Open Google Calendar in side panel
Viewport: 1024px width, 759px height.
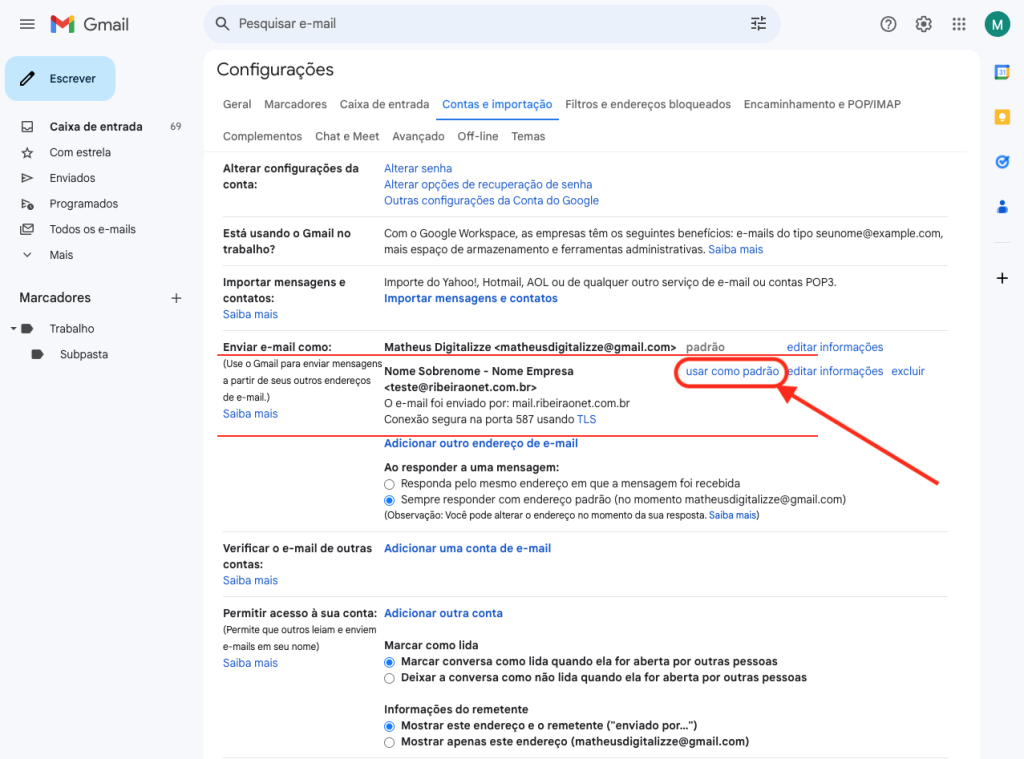click(x=1002, y=72)
